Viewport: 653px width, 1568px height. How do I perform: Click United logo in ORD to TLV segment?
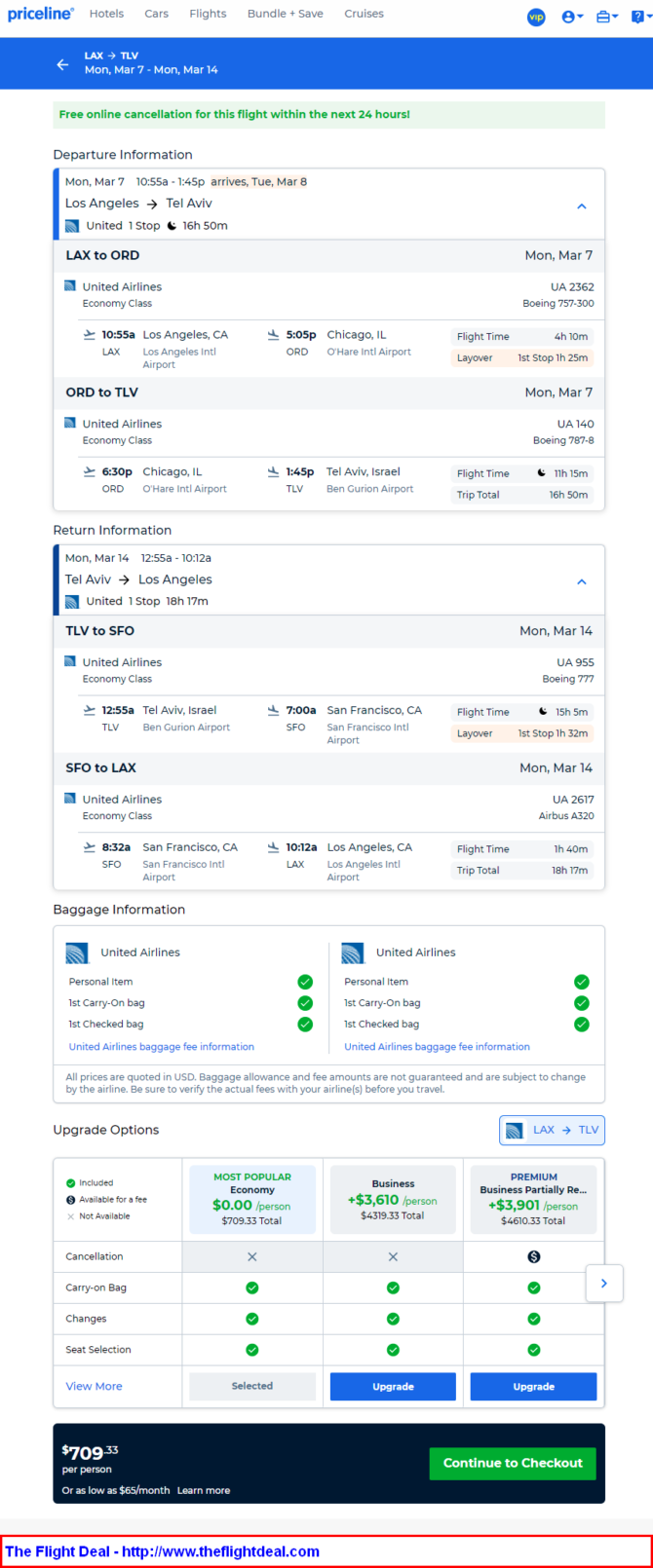tap(69, 424)
